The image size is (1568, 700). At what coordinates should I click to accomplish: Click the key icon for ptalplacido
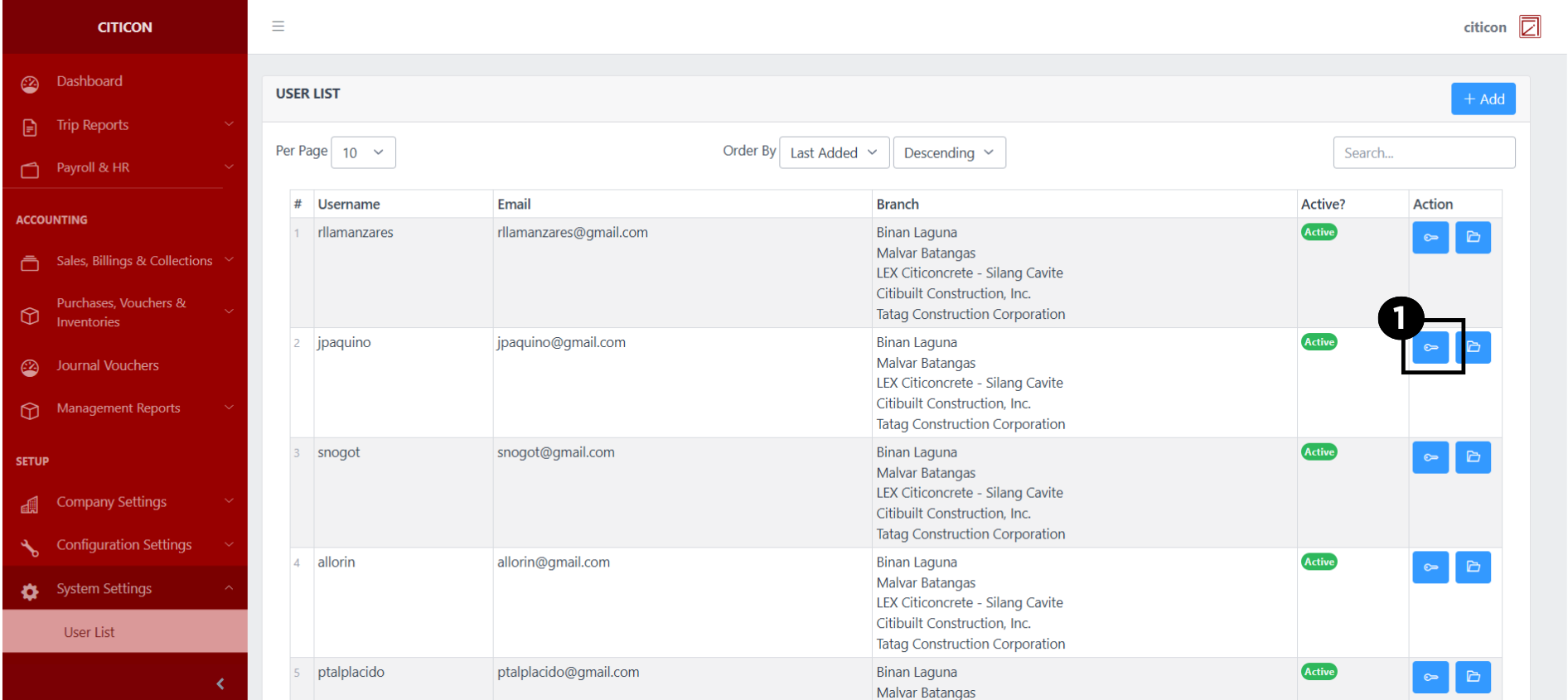pos(1430,678)
